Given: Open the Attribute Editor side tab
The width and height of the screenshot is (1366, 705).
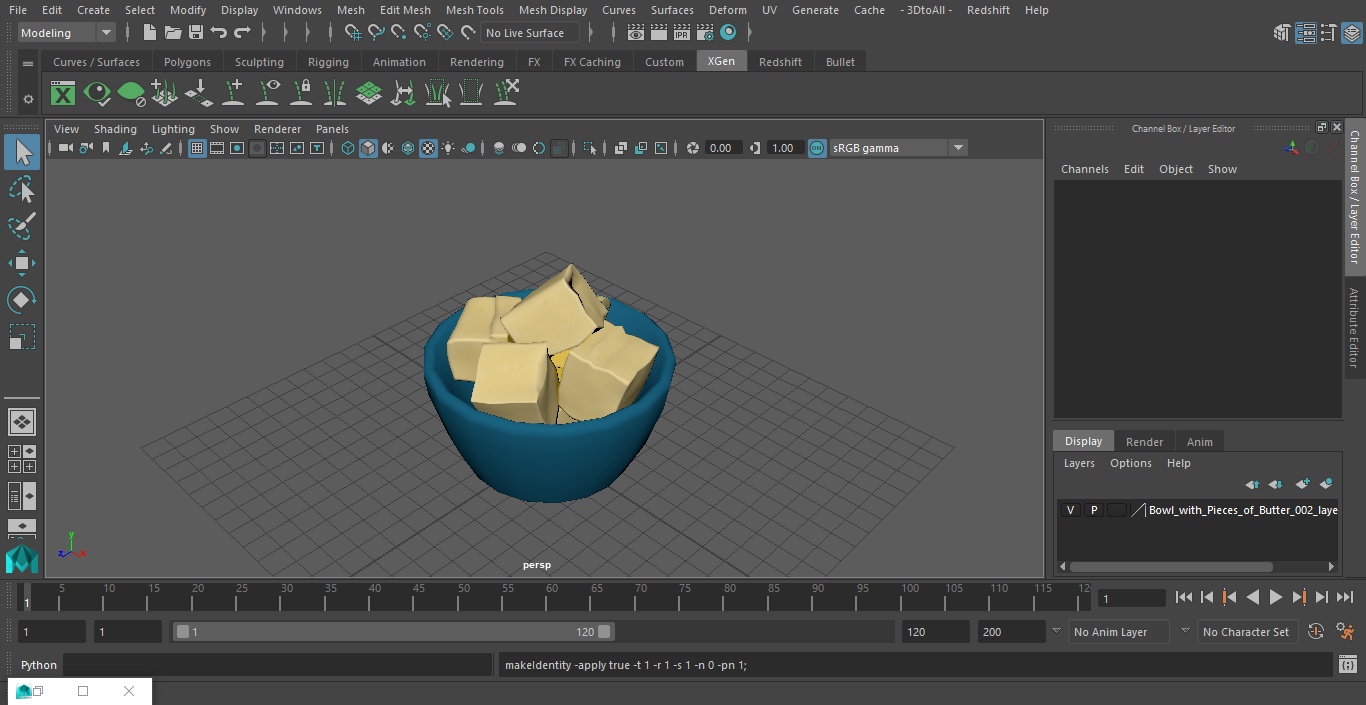Looking at the screenshot, I should tap(1354, 328).
